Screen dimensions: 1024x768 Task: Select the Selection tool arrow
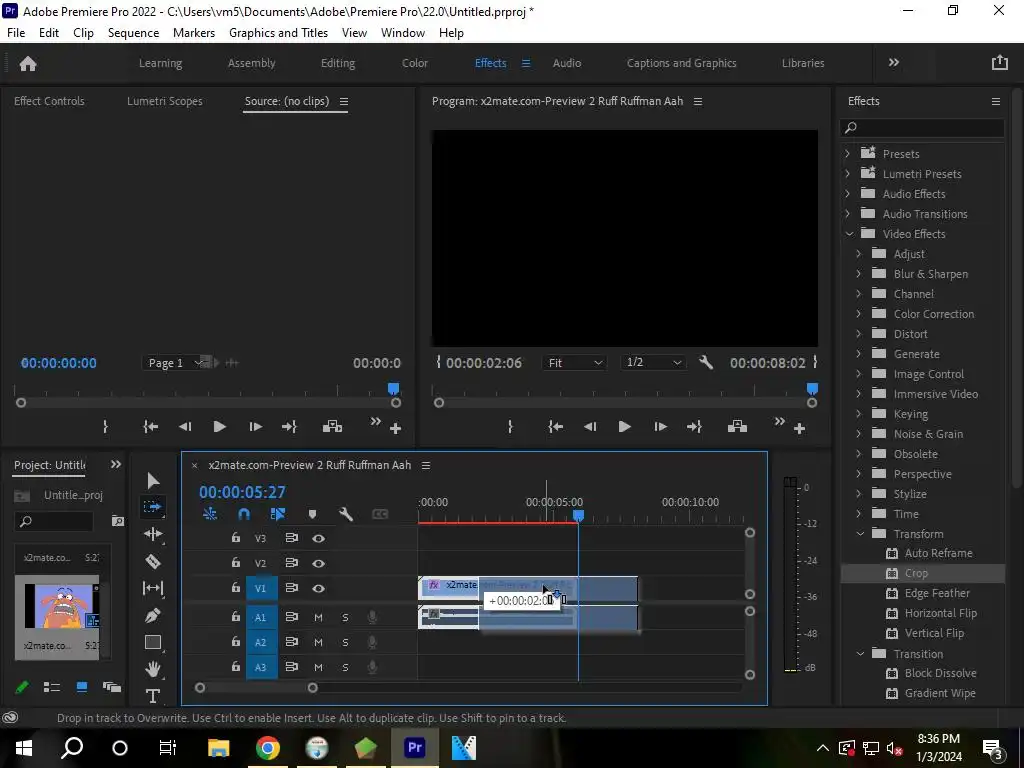click(153, 481)
